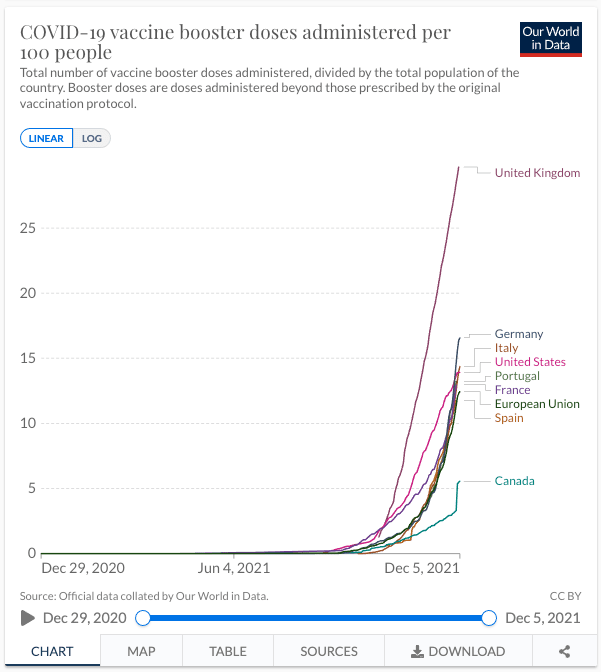Image resolution: width=601 pixels, height=672 pixels.
Task: Switch to the TABLE tab
Action: tap(228, 651)
